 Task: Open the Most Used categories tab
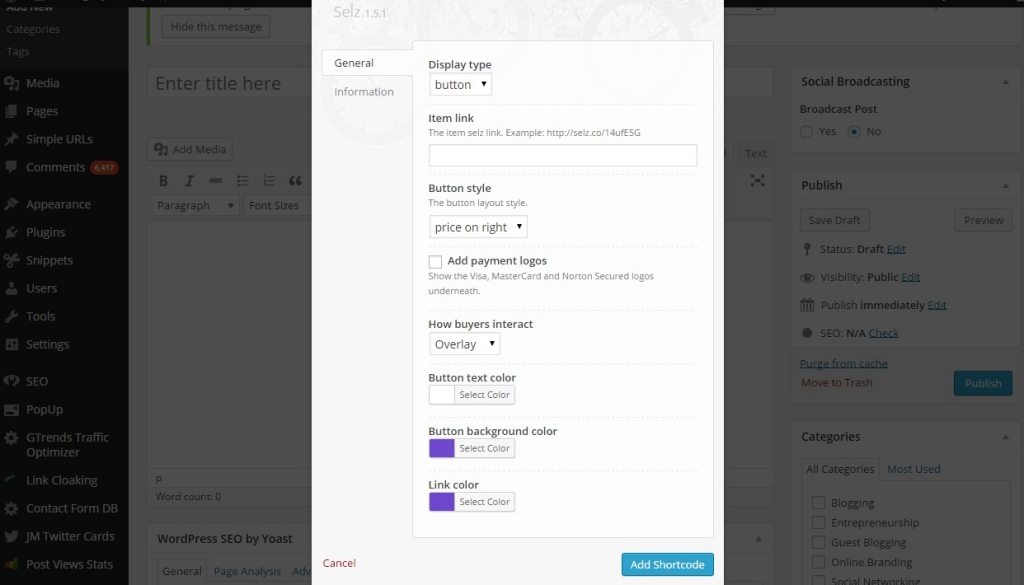[914, 469]
